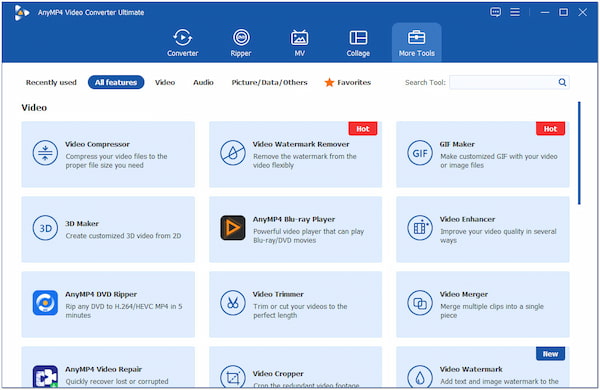
Task: Click the 3D Maker icon
Action: point(45,228)
